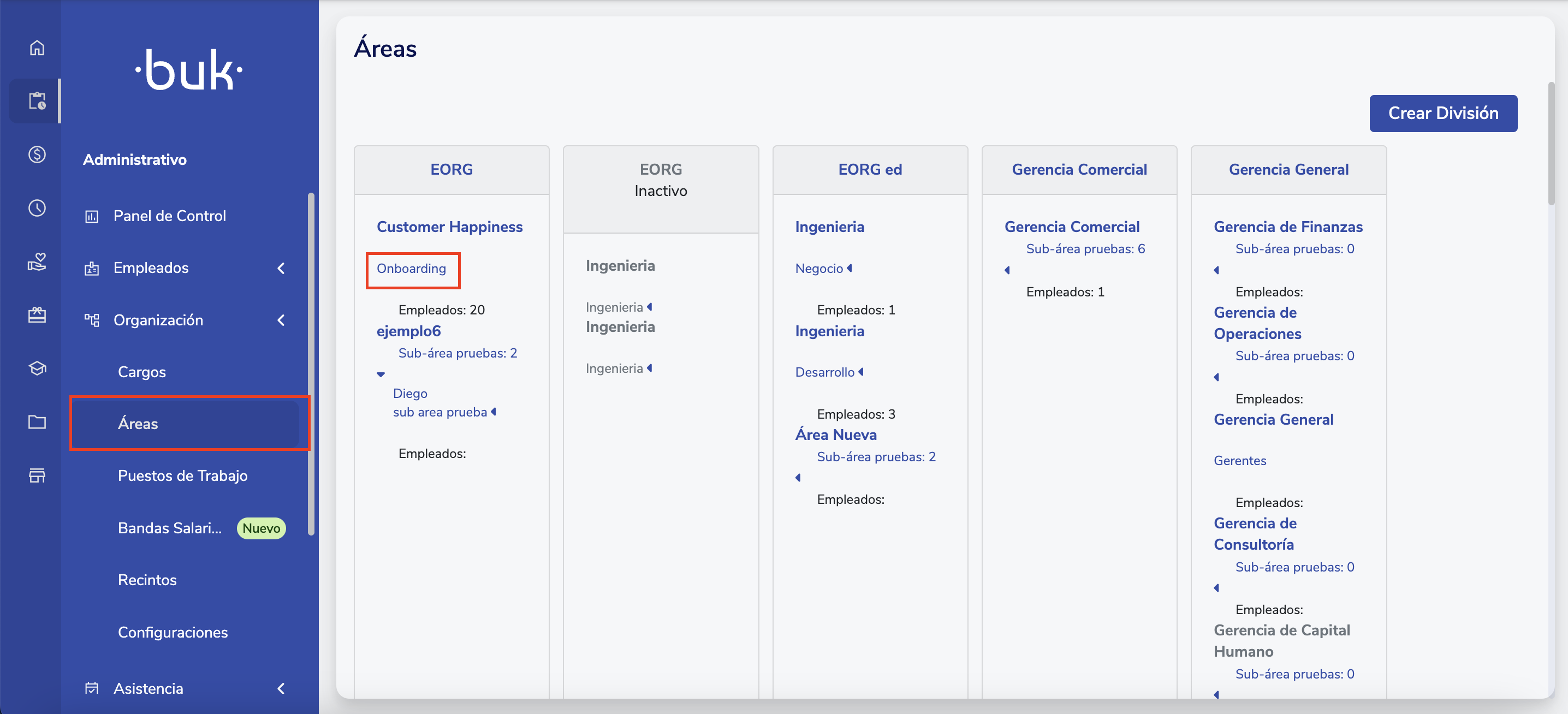Open the Customer Happiness area link
Image resolution: width=1568 pixels, height=714 pixels.
point(449,227)
